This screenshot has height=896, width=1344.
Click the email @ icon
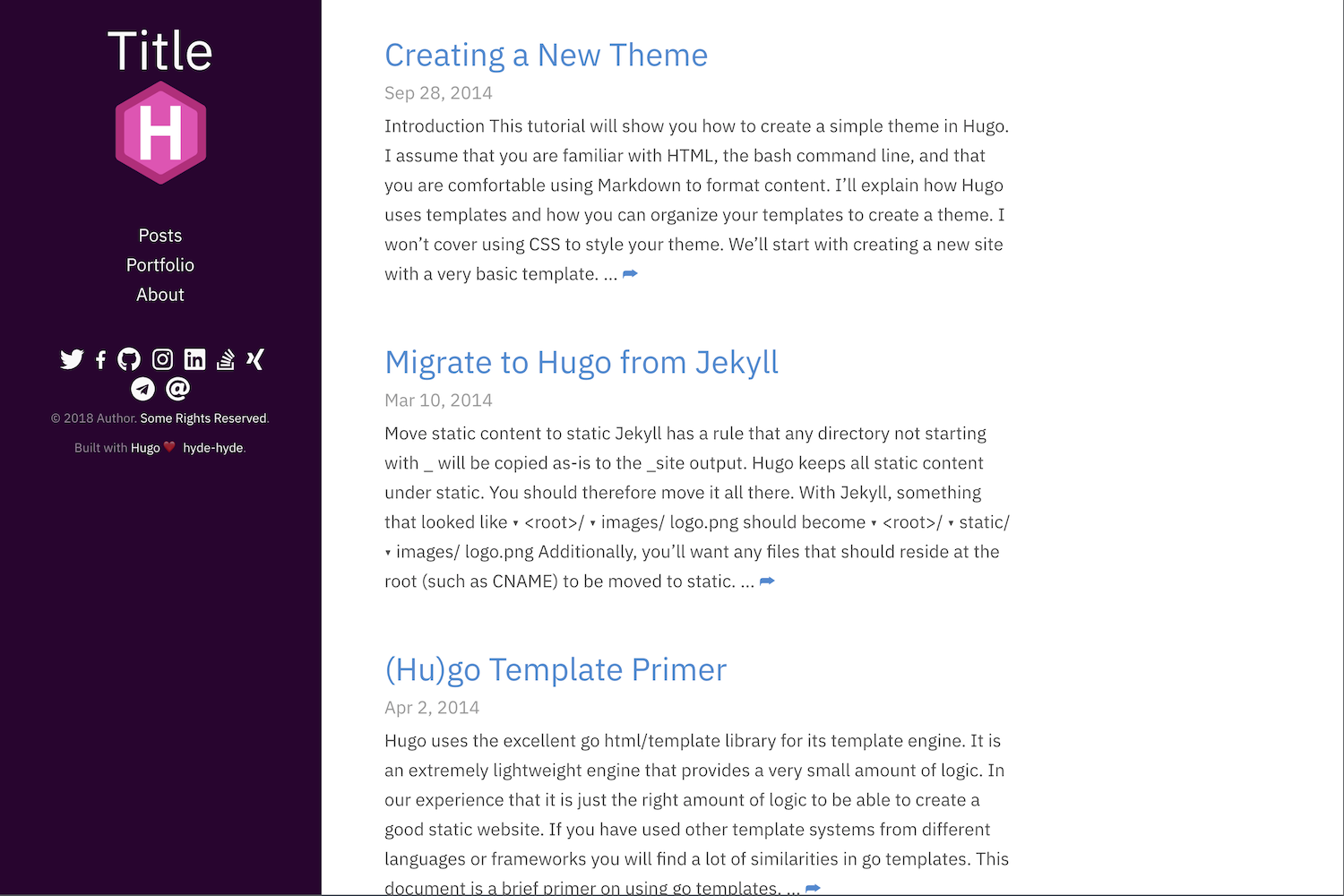pyautogui.click(x=177, y=389)
